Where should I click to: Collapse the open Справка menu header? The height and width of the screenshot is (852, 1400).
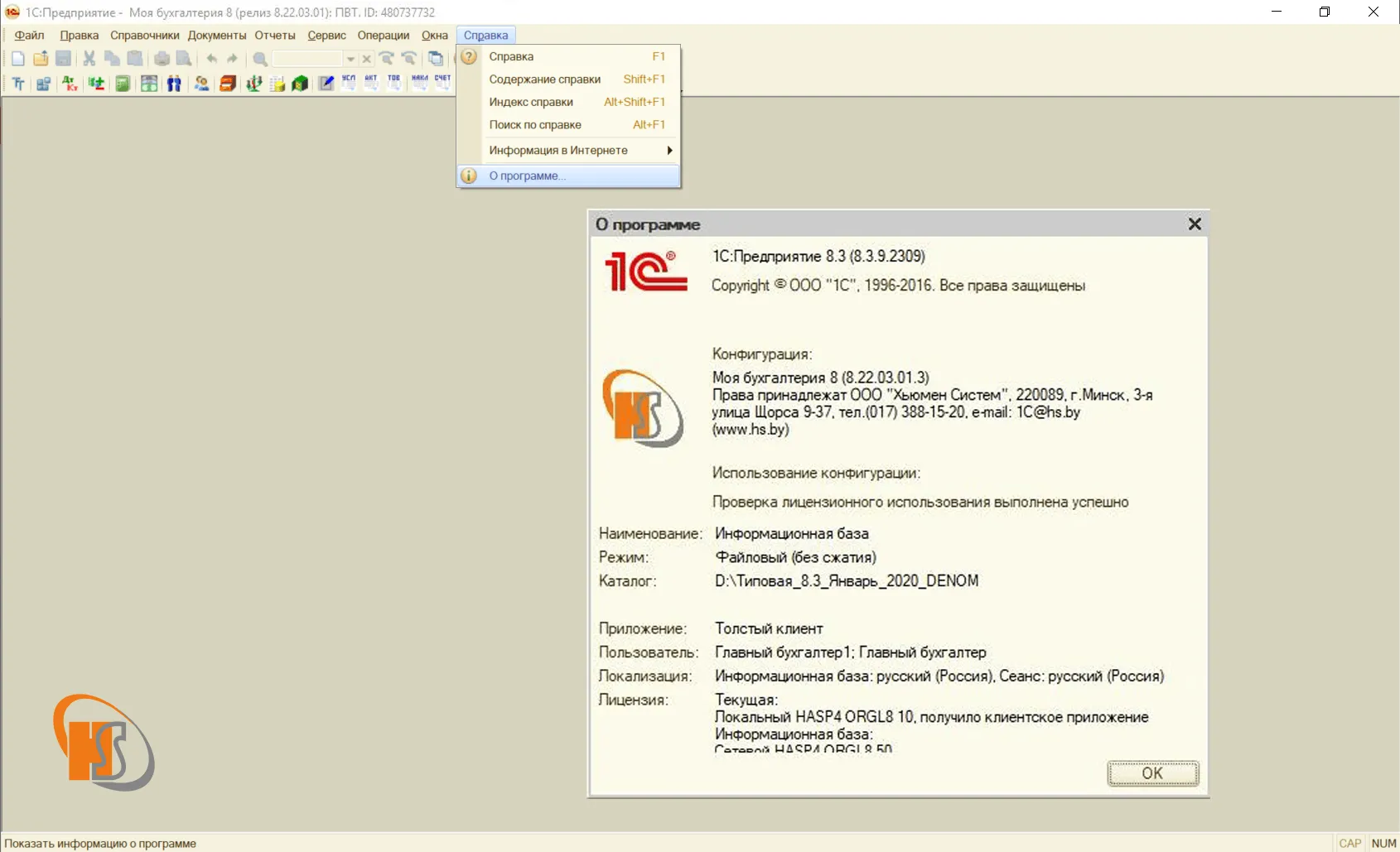pyautogui.click(x=485, y=35)
